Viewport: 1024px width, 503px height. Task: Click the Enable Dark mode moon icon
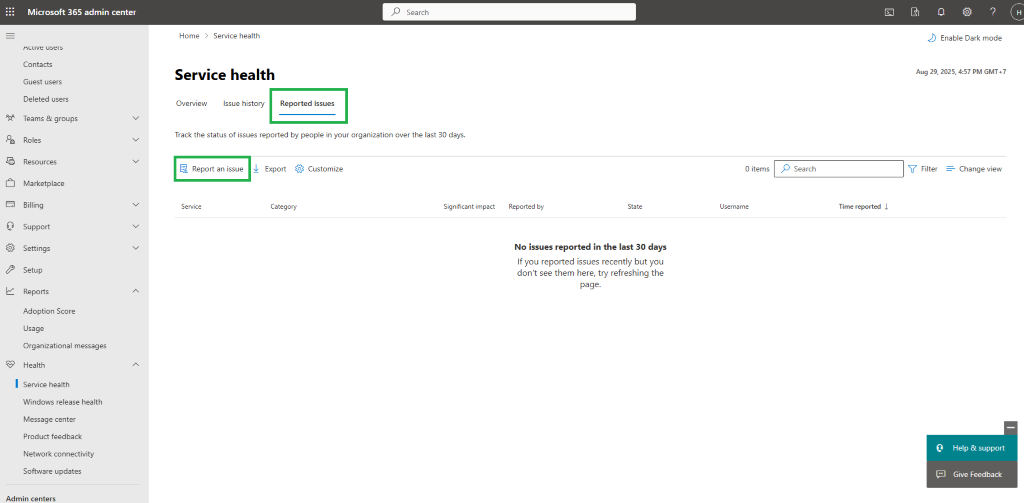(x=932, y=38)
